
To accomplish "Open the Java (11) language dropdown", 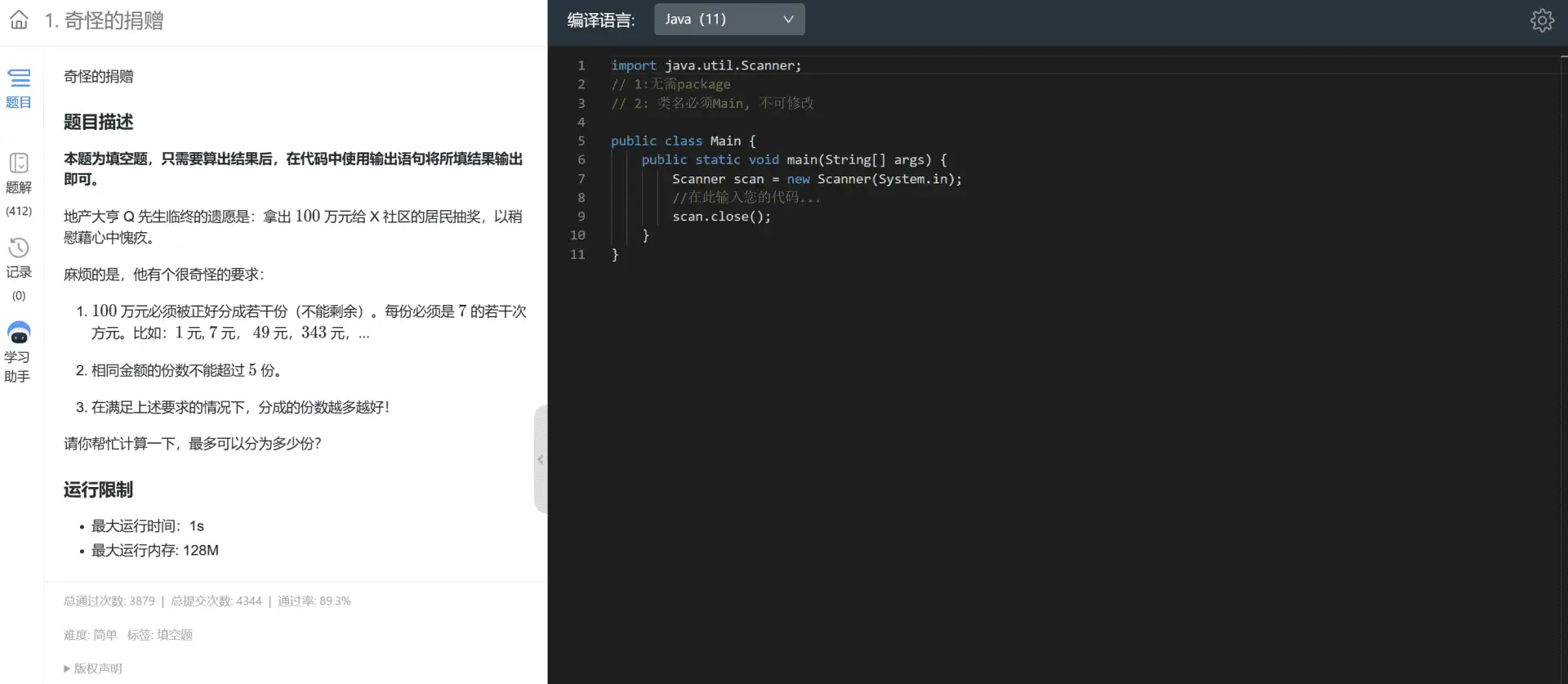I will coord(729,19).
